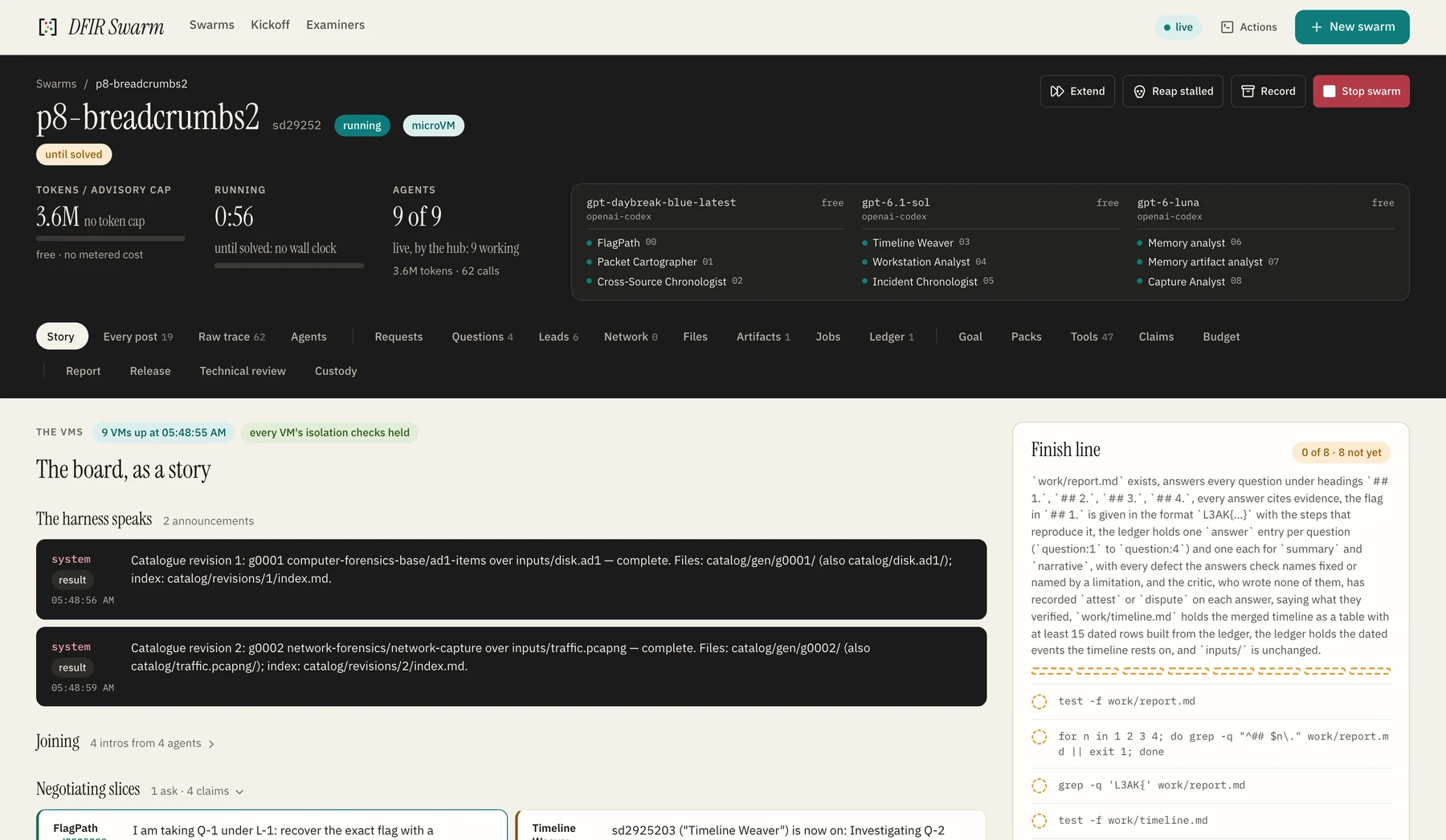Image resolution: width=1446 pixels, height=840 pixels.
Task: Open the Swarms menu in top navigation
Action: click(x=212, y=25)
